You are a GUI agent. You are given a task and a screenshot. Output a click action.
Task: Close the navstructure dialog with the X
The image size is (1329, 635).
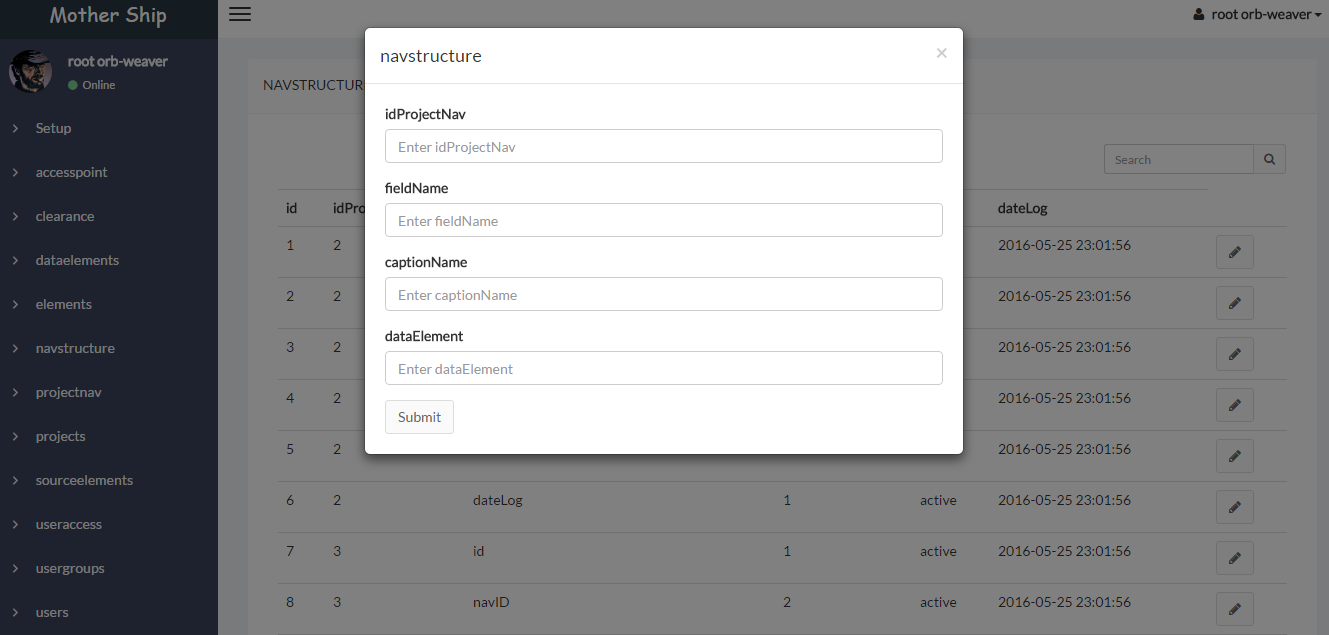pos(941,53)
